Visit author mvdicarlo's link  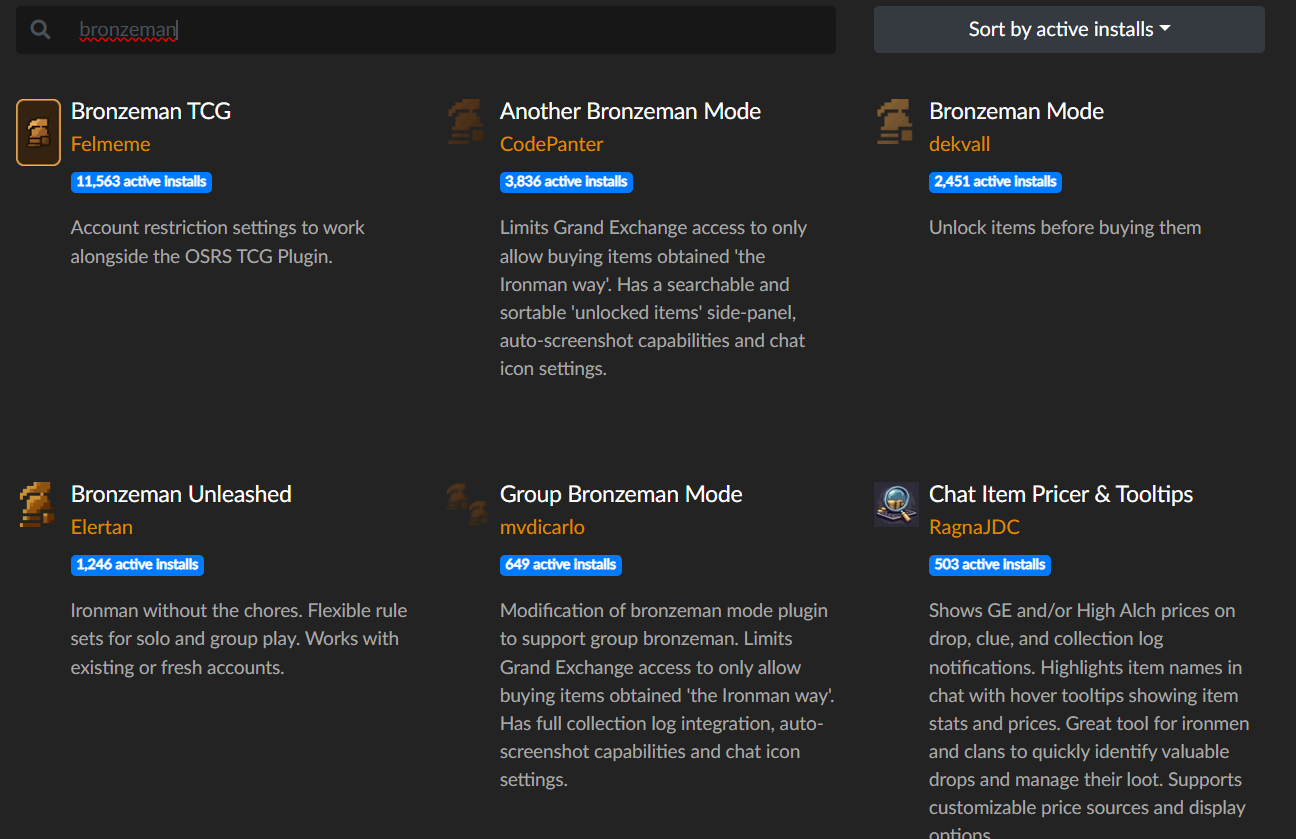(542, 527)
